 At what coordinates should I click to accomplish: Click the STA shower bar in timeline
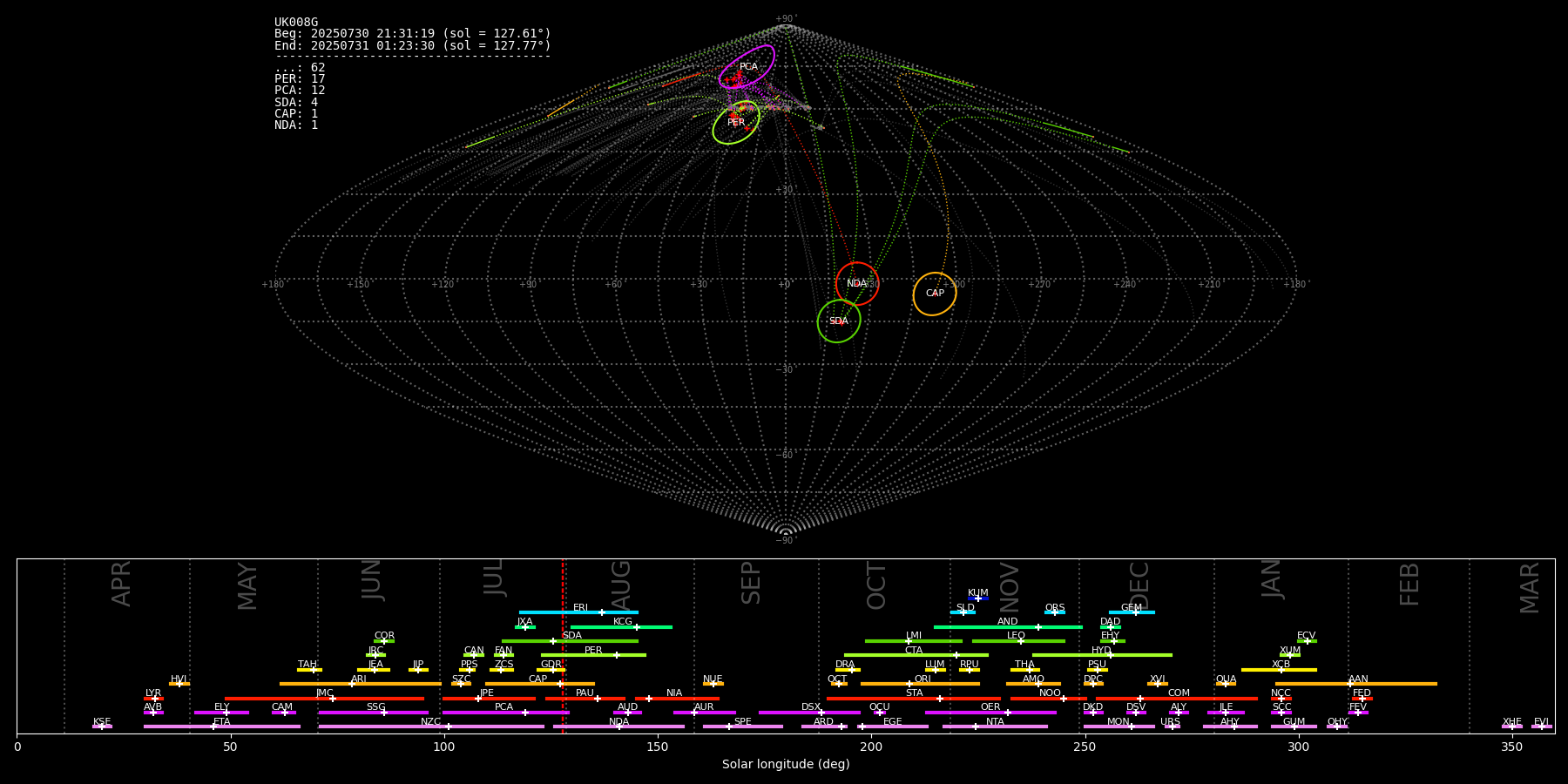(x=914, y=699)
